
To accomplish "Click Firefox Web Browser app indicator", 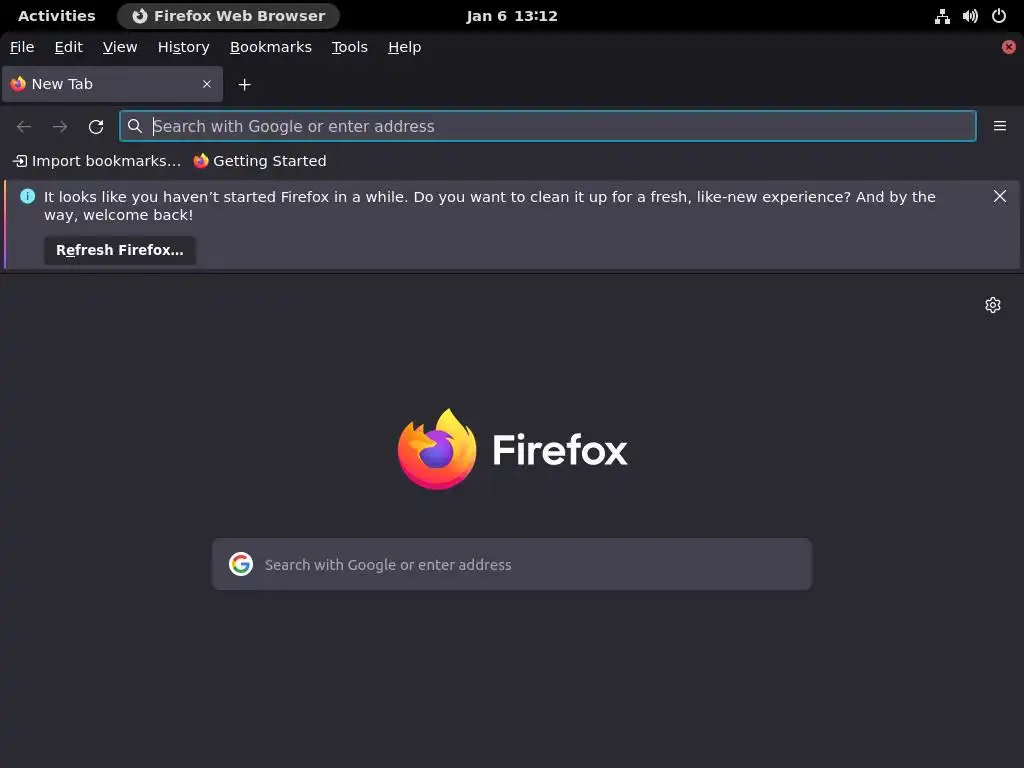I will point(228,16).
